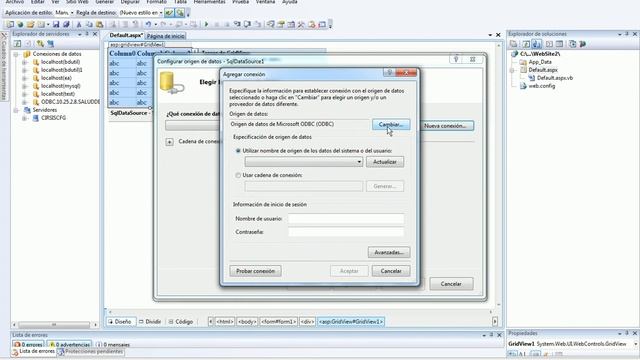The image size is (640, 360).
Task: Toggle the 0 mensajes filter
Action: pos(113,344)
